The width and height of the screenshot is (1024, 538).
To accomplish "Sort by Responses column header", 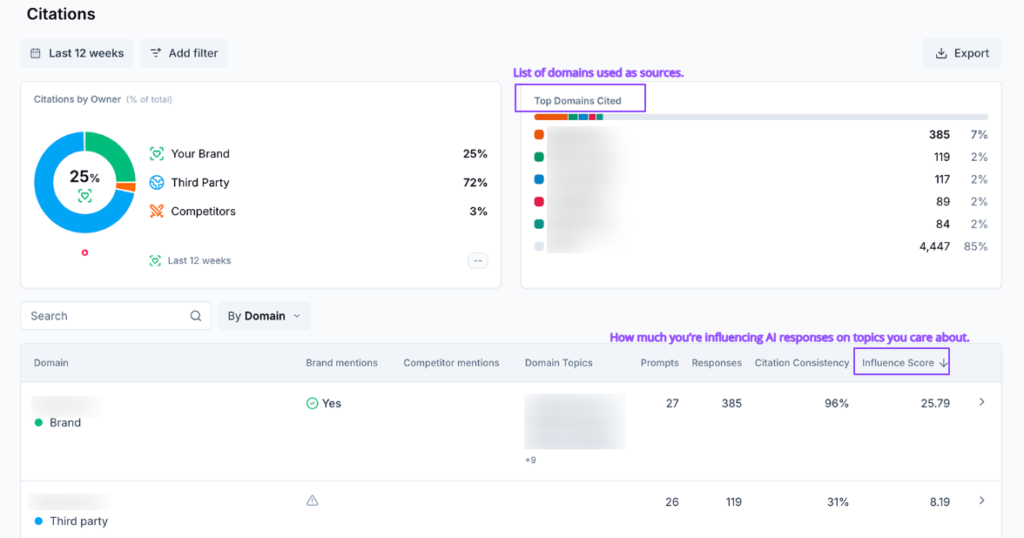I will click(x=716, y=363).
